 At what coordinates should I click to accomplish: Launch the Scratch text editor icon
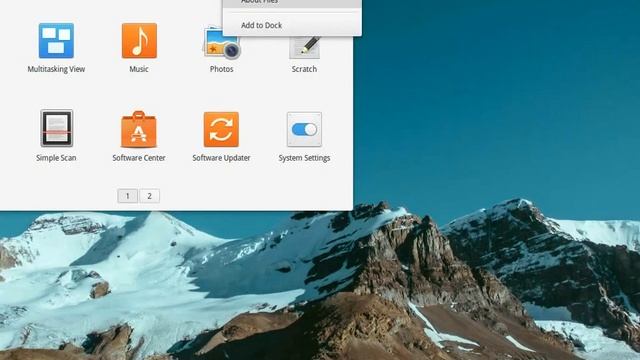coord(305,47)
